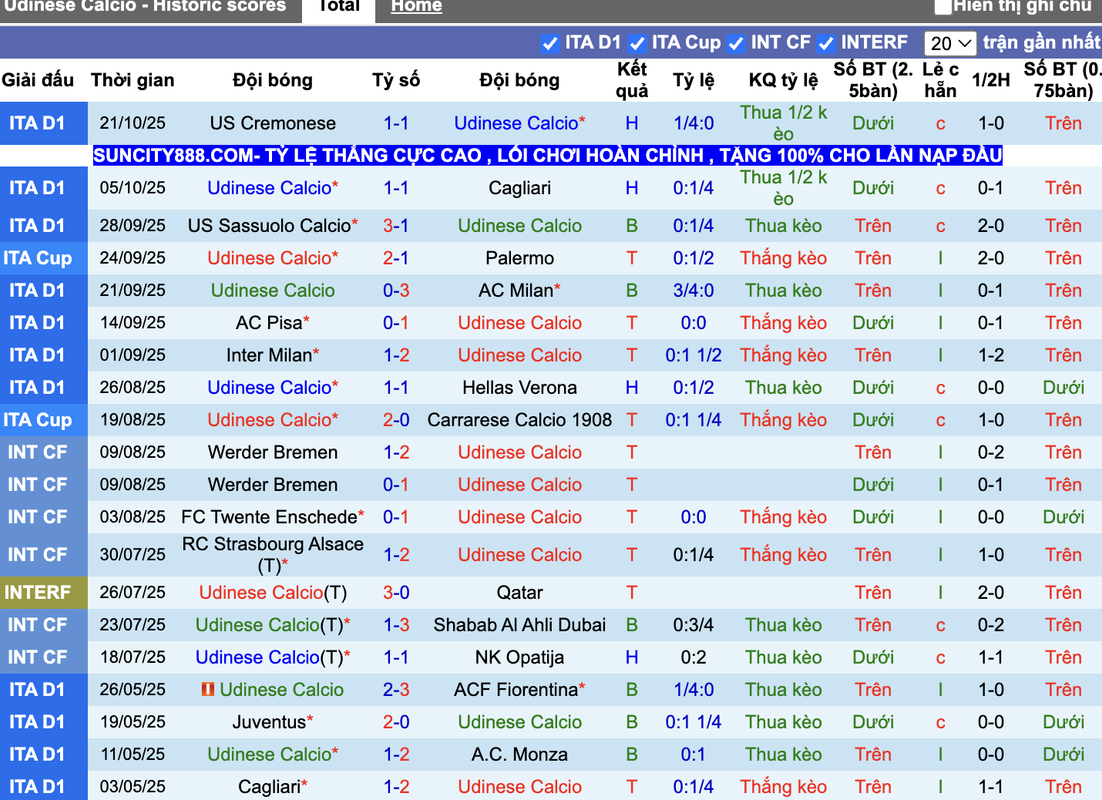Switch to the Total tab
1102x800 pixels.
[x=339, y=7]
